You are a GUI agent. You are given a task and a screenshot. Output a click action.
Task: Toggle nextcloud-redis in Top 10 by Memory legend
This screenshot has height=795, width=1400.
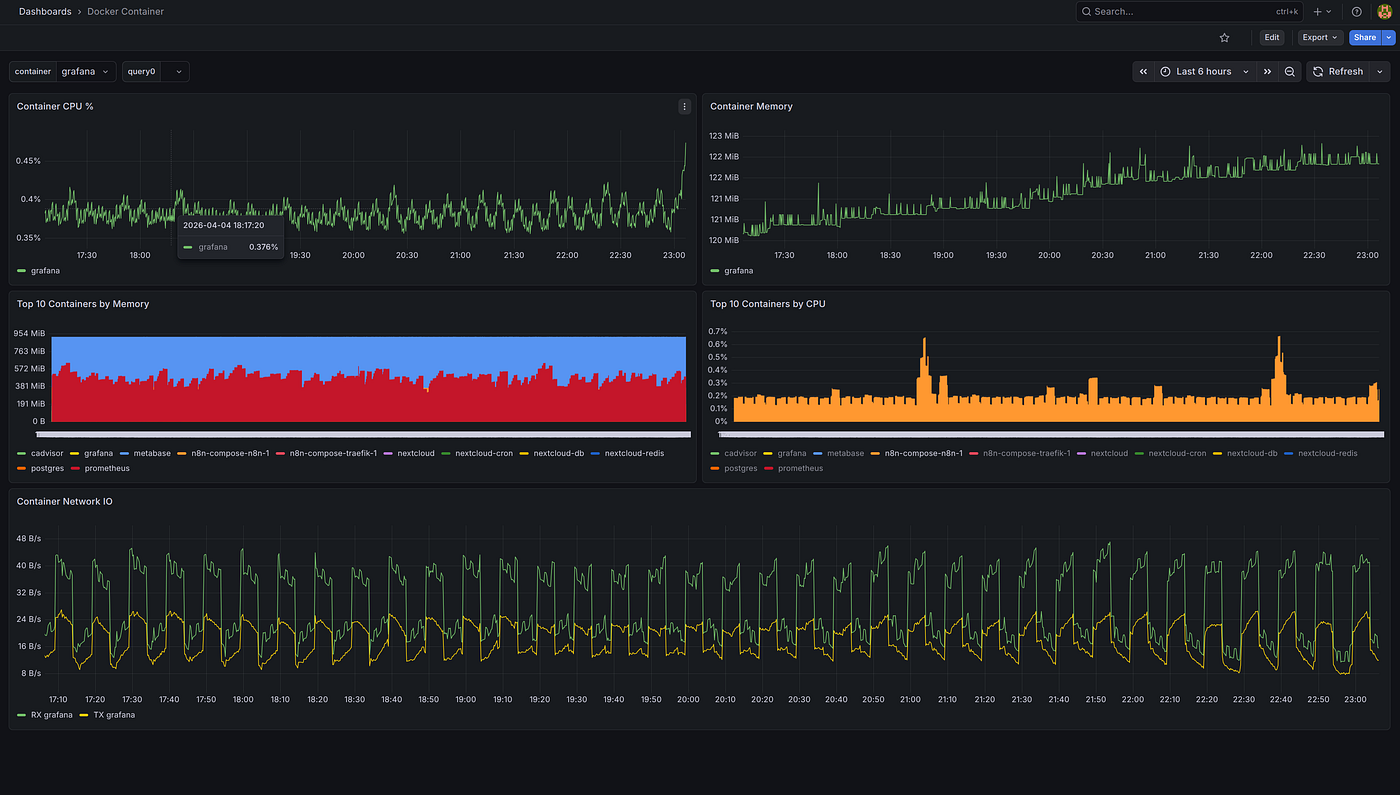coord(634,454)
